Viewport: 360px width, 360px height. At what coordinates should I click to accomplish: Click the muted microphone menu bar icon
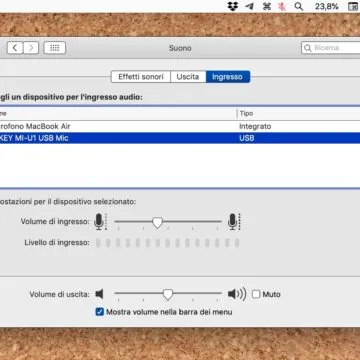click(282, 6)
